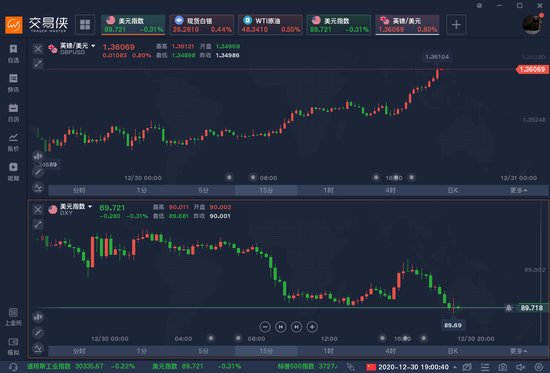
Task: Click the 1.36069 current price tag
Action: coord(532,69)
